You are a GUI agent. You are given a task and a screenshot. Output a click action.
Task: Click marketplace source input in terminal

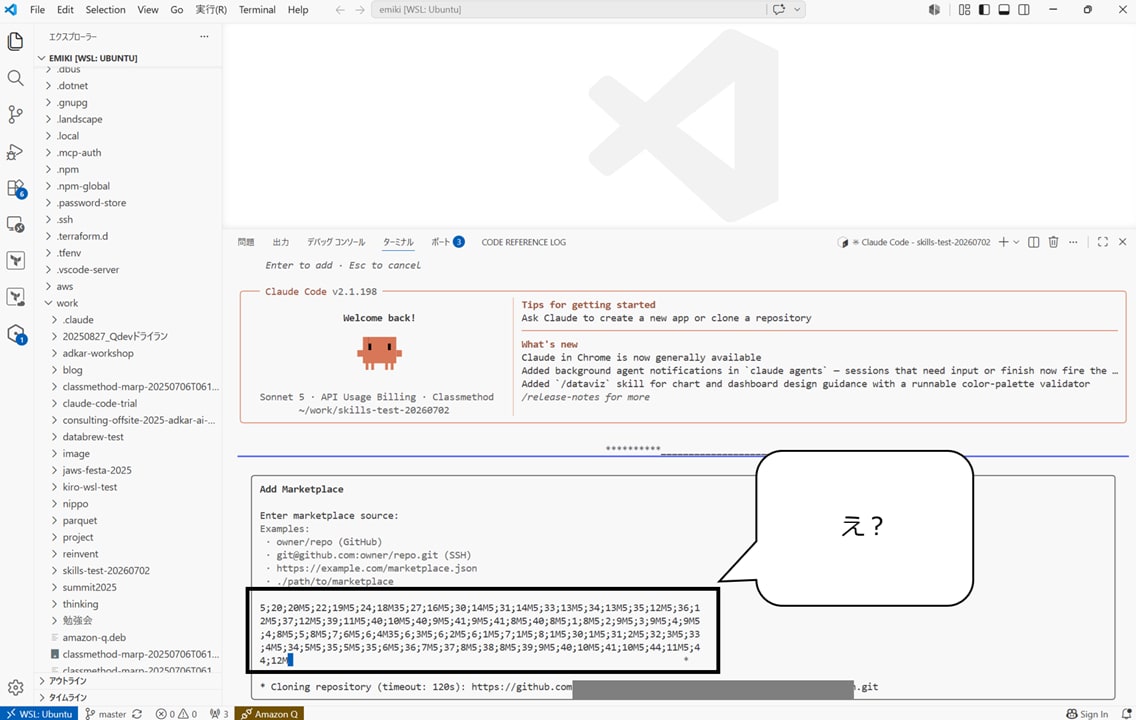pos(480,634)
